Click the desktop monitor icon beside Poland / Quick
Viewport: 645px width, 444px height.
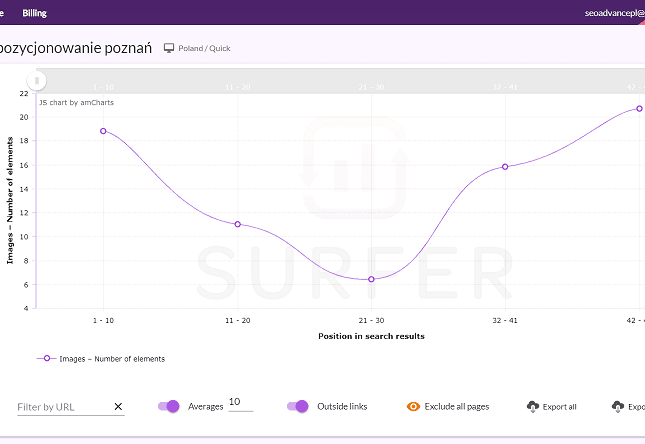pyautogui.click(x=169, y=48)
